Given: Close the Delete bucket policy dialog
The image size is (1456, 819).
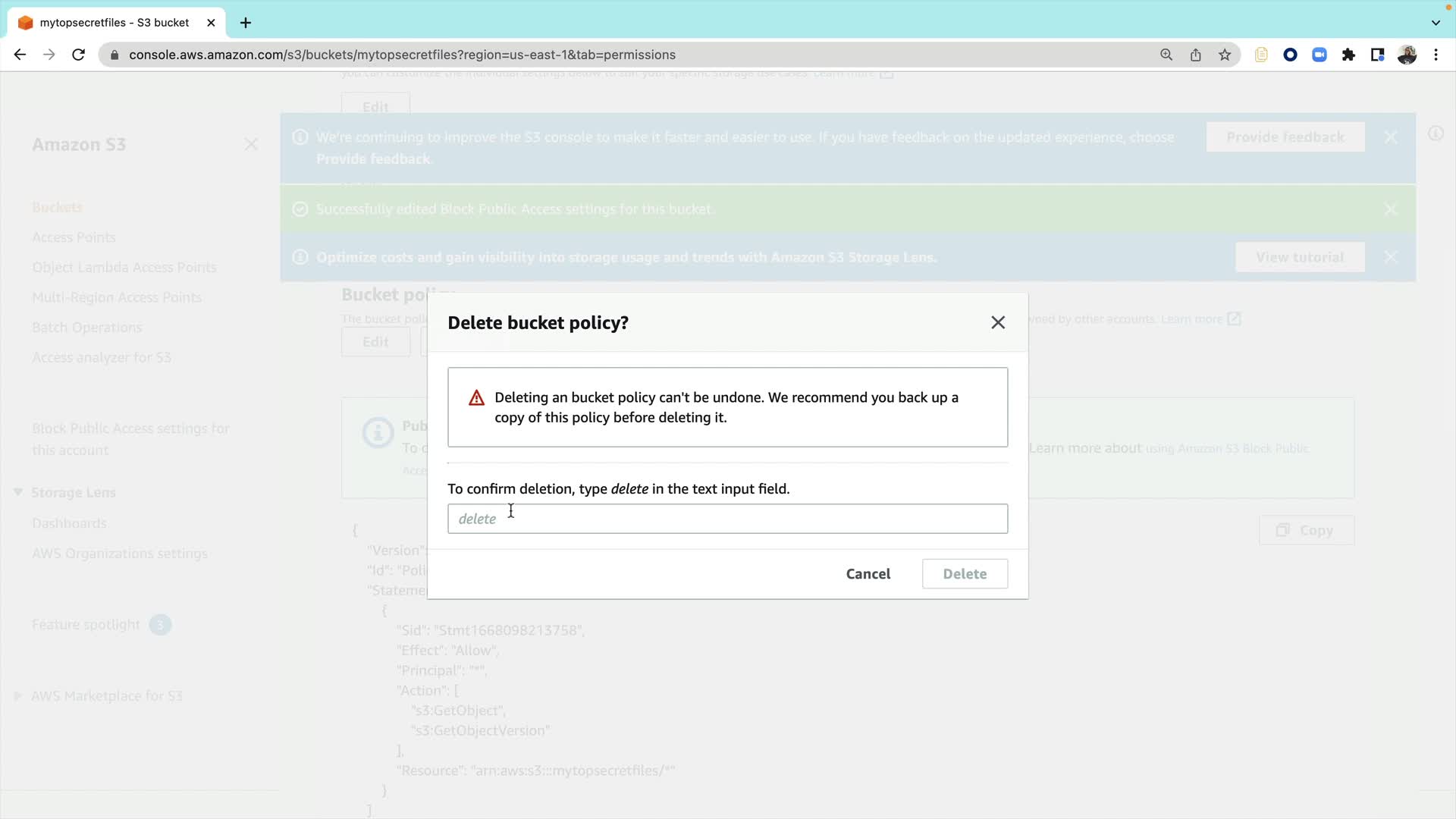Looking at the screenshot, I should 998,322.
